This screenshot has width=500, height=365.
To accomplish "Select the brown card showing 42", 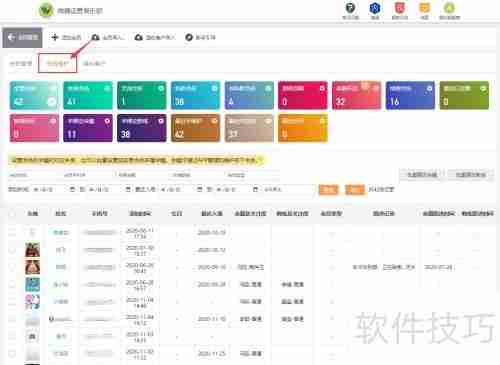I will point(195,128).
